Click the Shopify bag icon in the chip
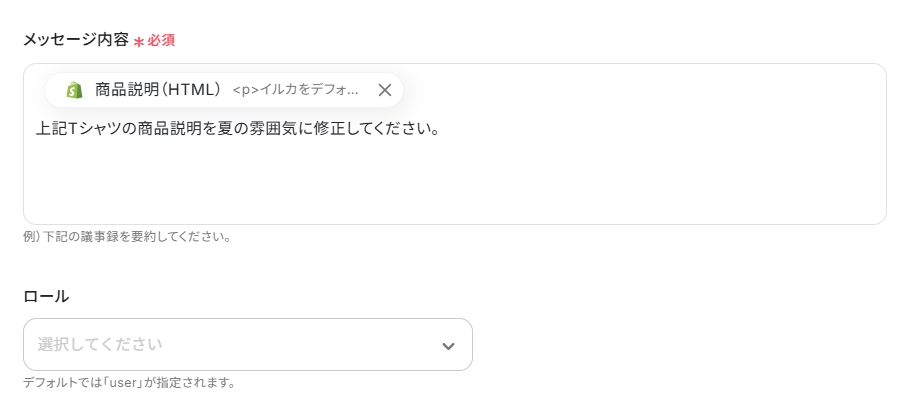Image resolution: width=915 pixels, height=415 pixels. [74, 90]
